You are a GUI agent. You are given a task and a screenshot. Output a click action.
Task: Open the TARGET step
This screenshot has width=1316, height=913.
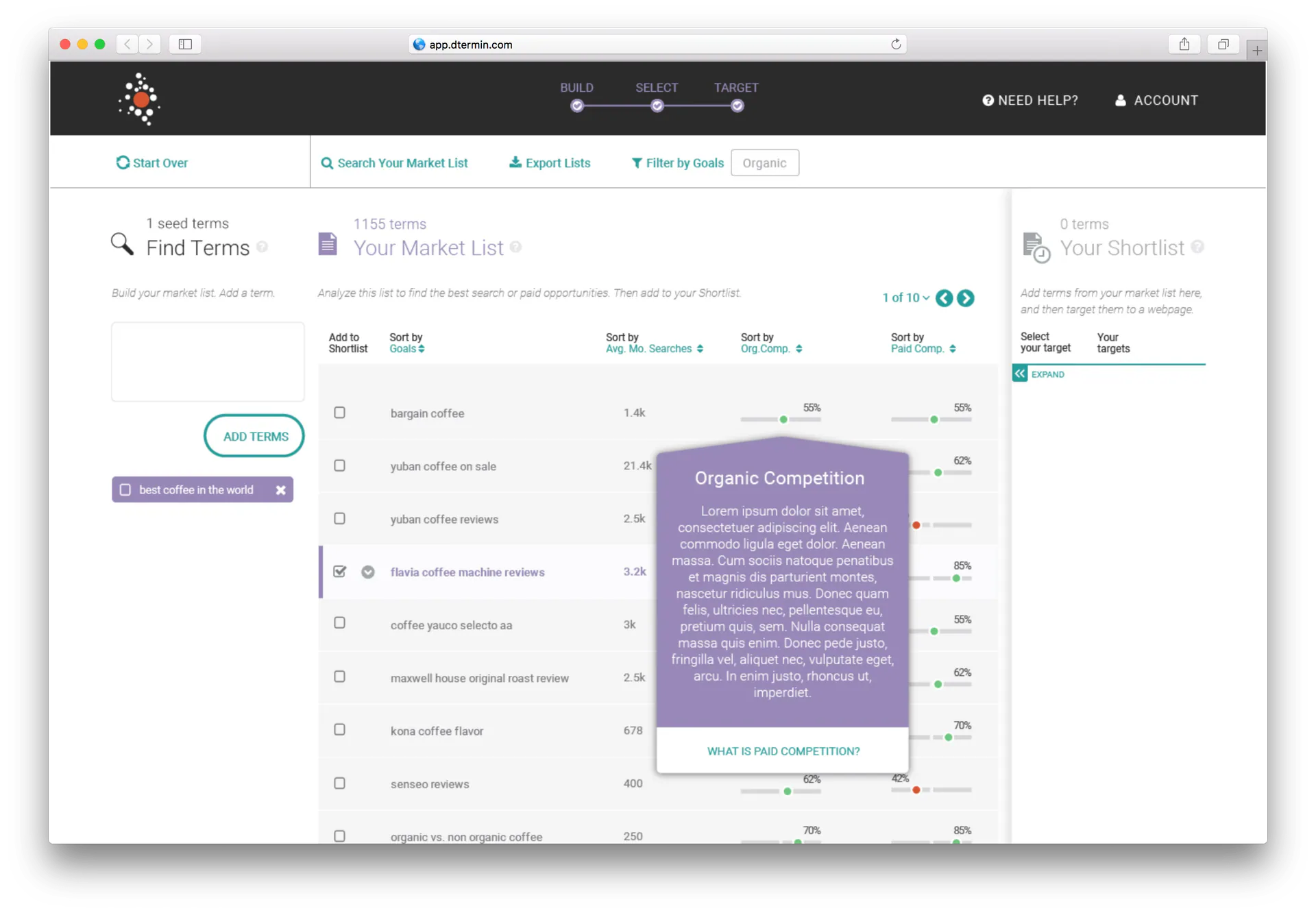point(736,88)
